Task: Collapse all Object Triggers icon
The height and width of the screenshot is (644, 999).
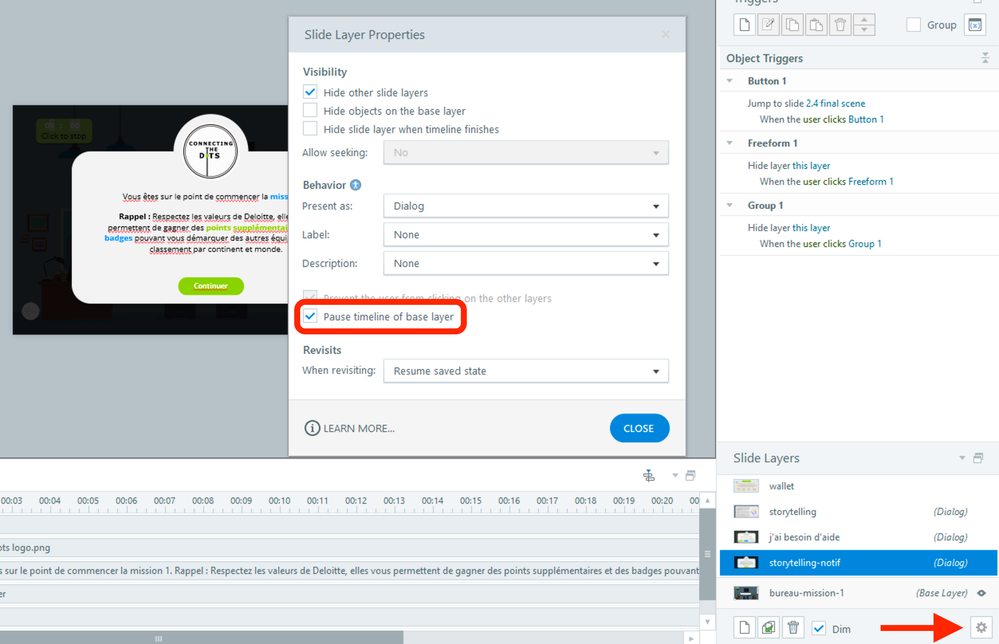Action: [985, 58]
